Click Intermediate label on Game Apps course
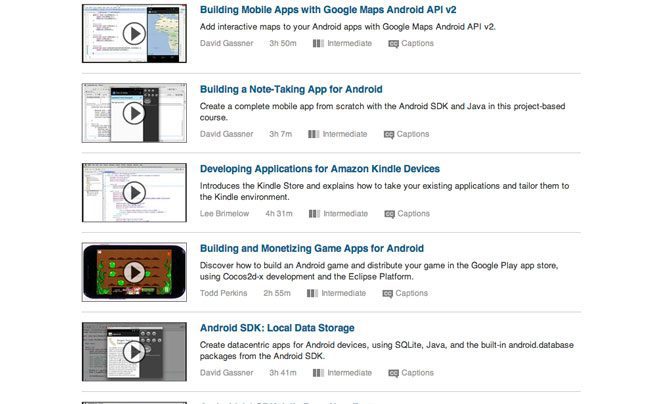This screenshot has width=660, height=404. pyautogui.click(x=343, y=293)
